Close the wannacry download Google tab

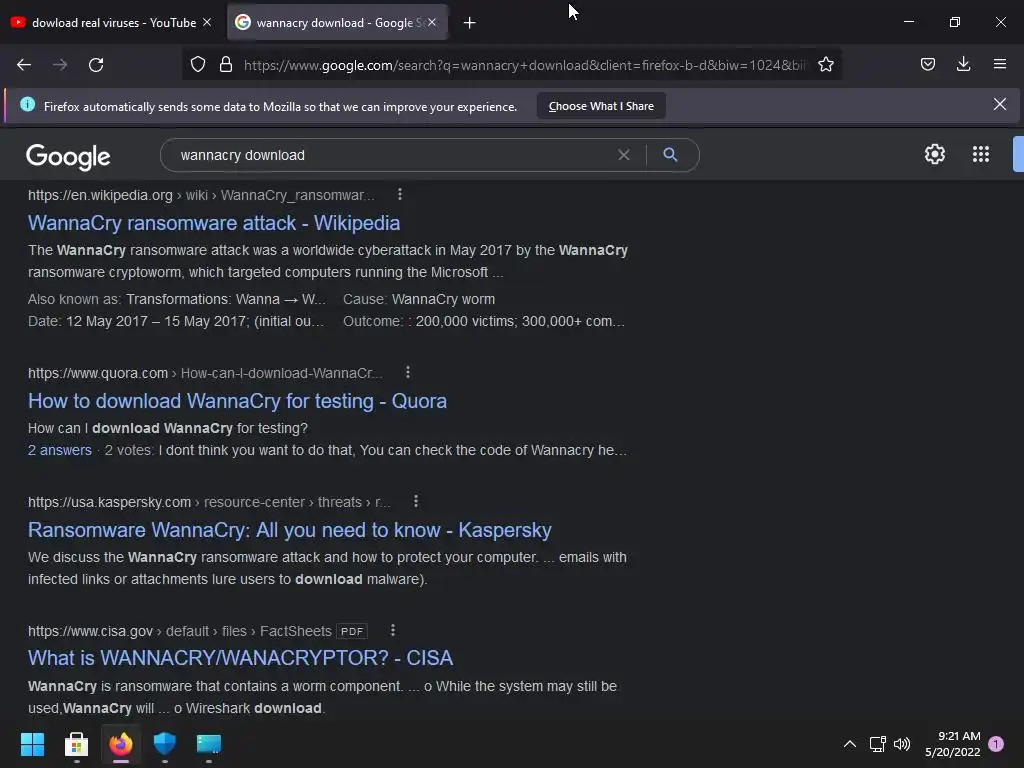point(432,22)
